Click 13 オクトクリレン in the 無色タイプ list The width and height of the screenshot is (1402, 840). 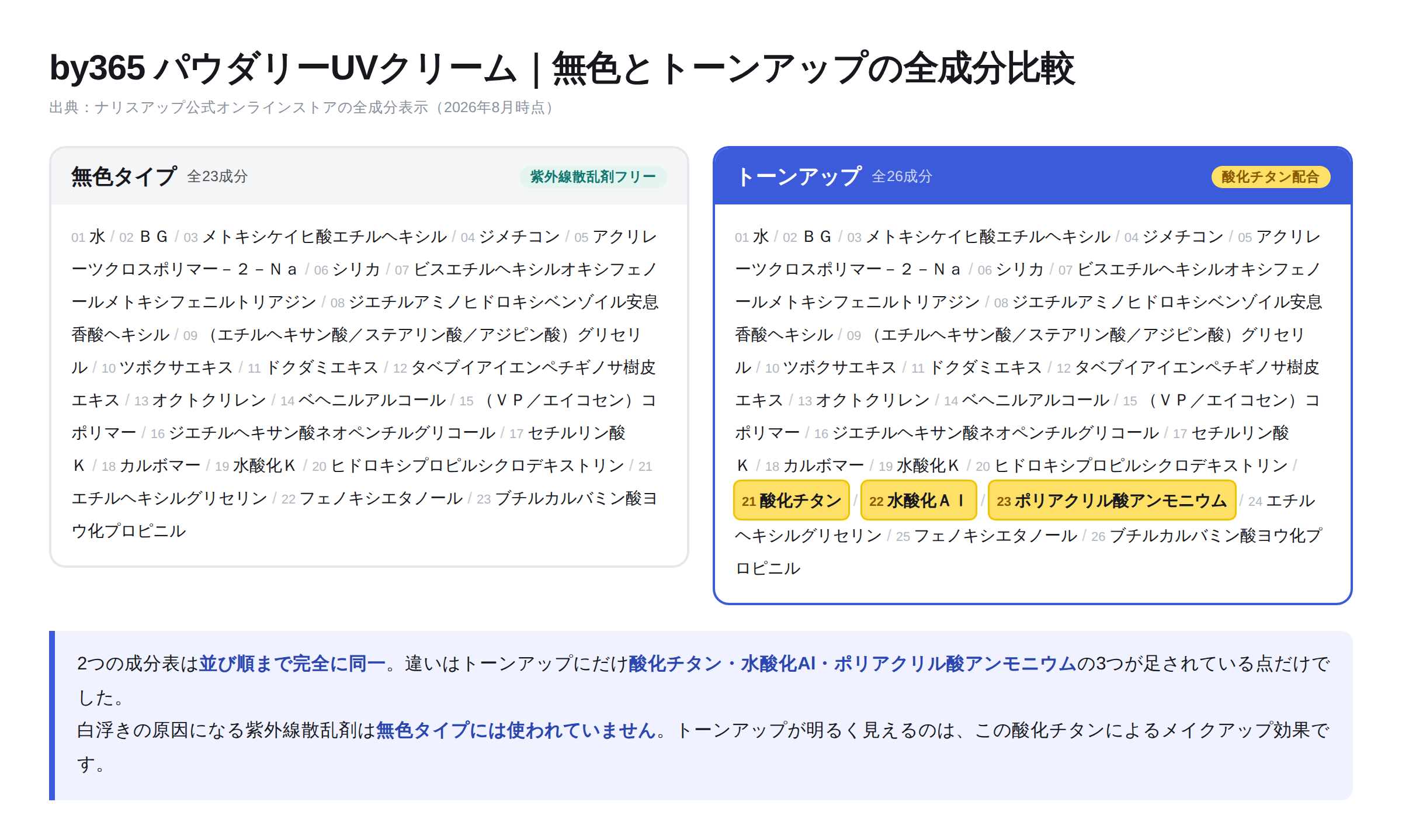point(200,400)
